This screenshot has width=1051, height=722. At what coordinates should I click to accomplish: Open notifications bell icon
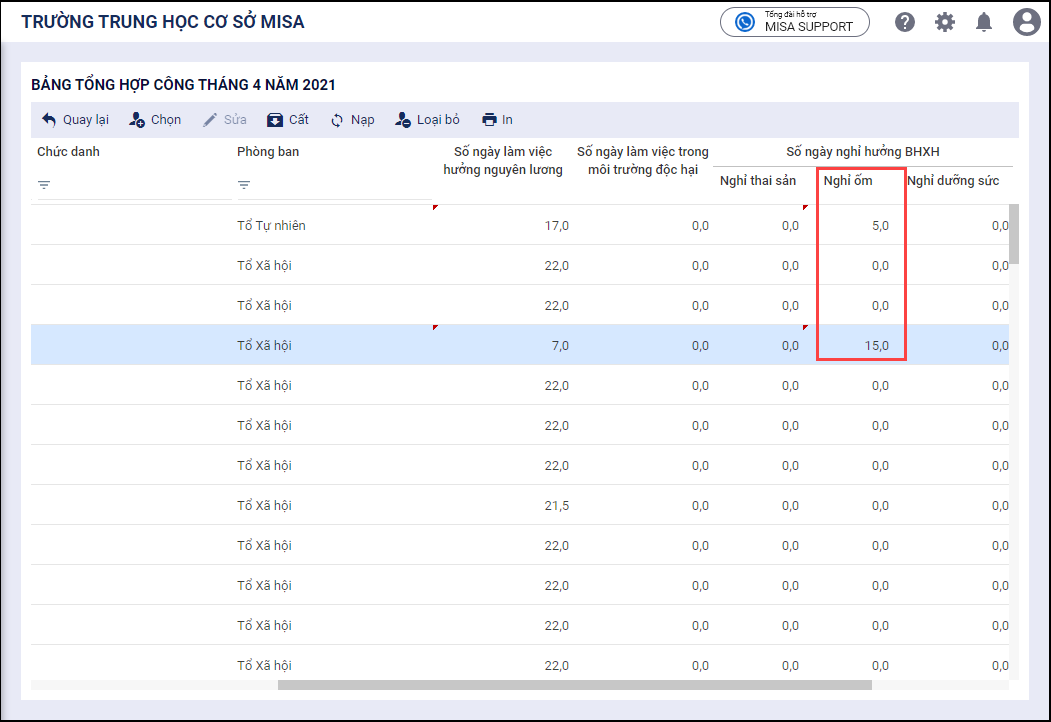984,22
